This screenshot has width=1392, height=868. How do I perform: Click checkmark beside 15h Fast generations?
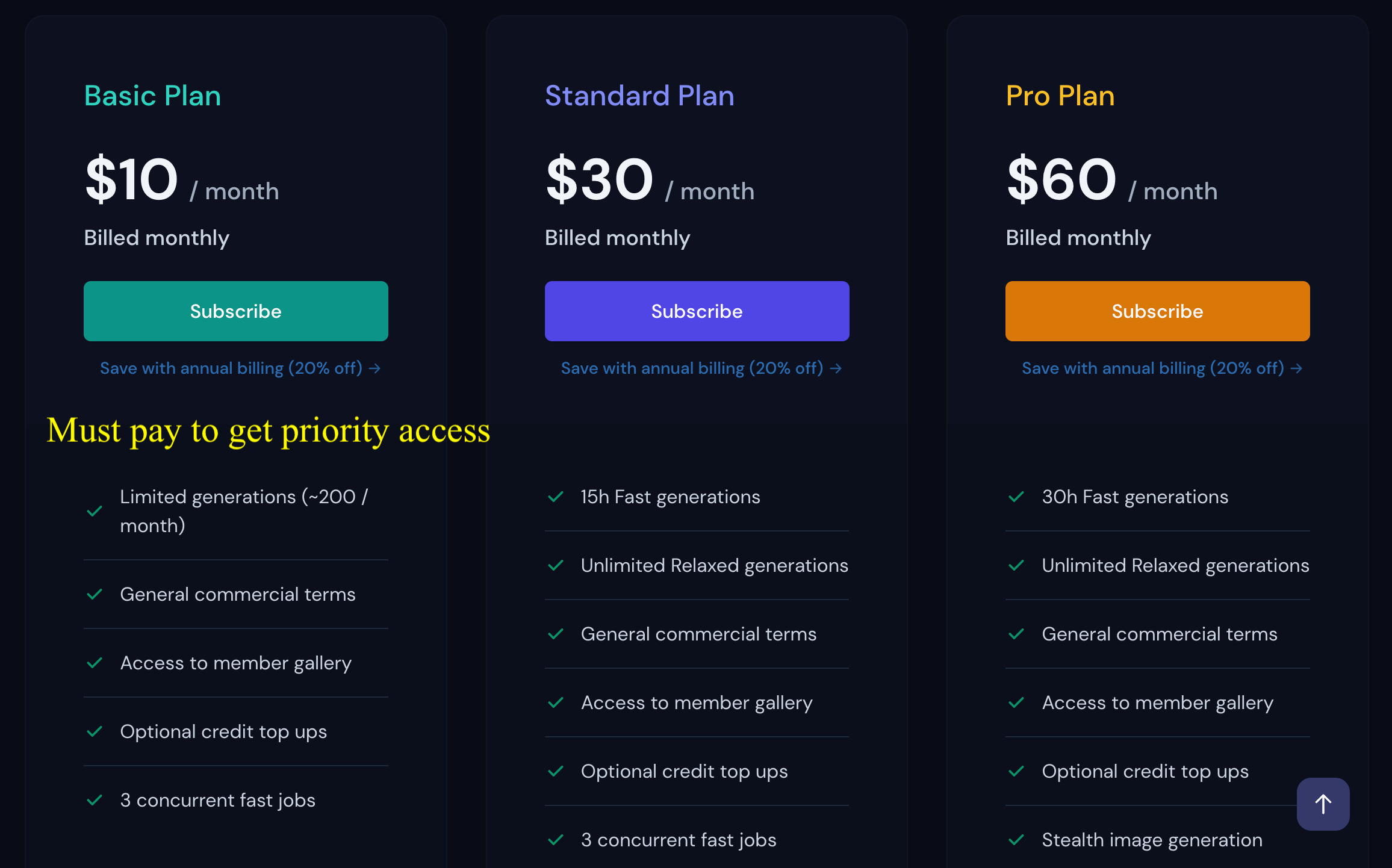click(556, 497)
